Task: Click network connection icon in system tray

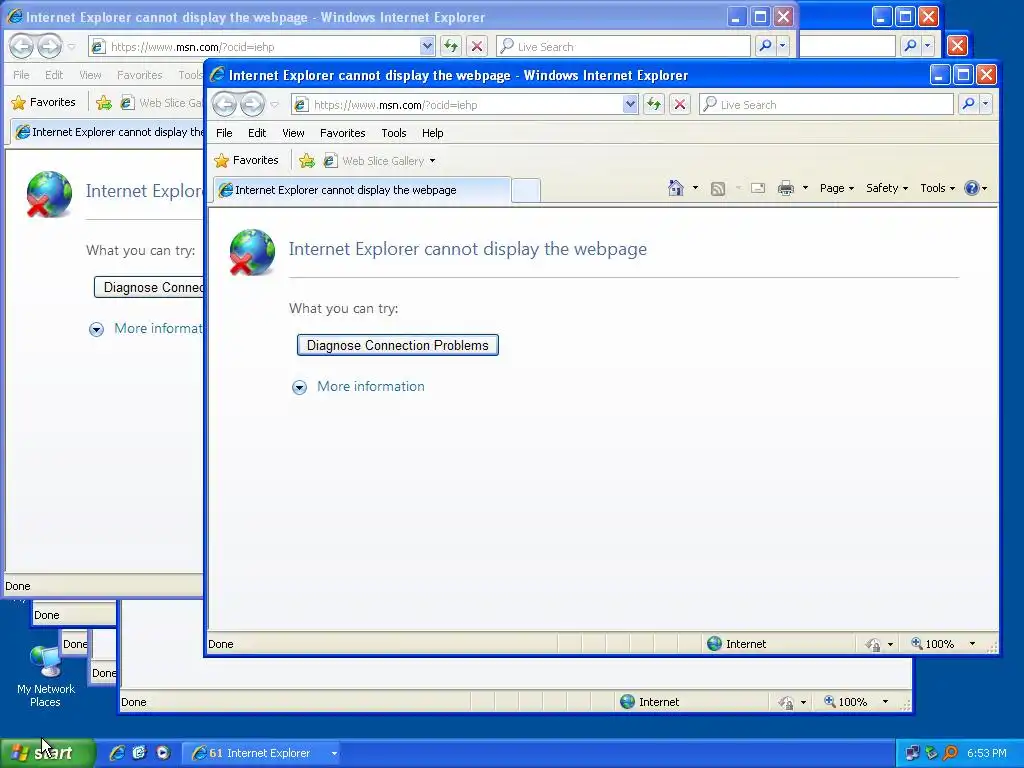Action: [x=912, y=753]
